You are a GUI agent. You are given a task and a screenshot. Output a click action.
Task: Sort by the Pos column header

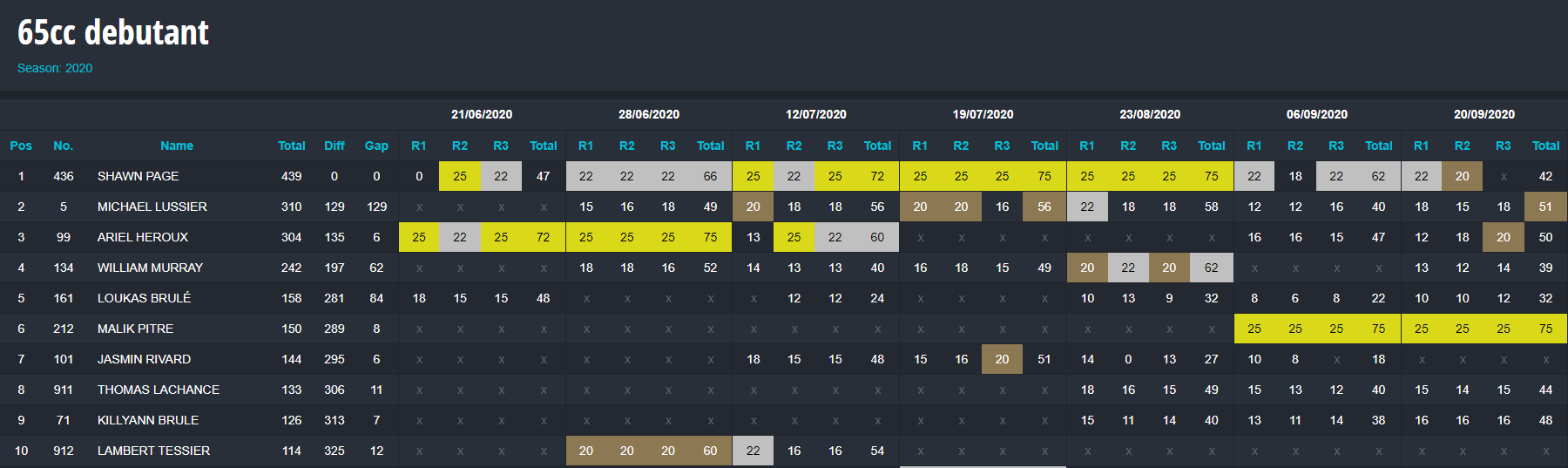[x=21, y=146]
